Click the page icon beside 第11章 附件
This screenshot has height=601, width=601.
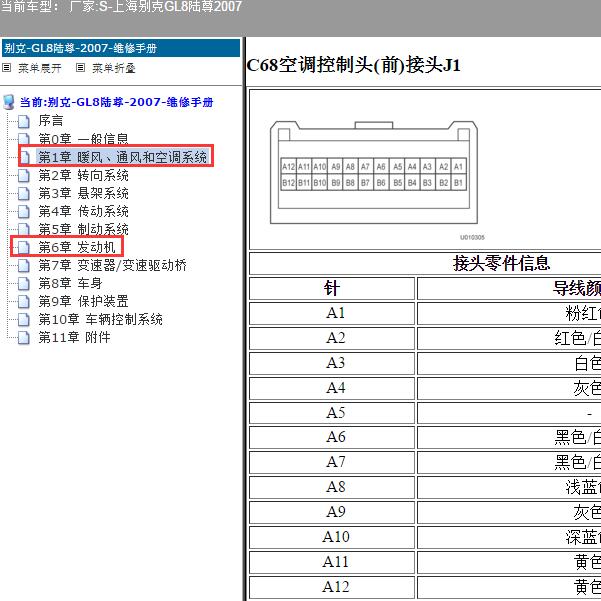pyautogui.click(x=24, y=338)
